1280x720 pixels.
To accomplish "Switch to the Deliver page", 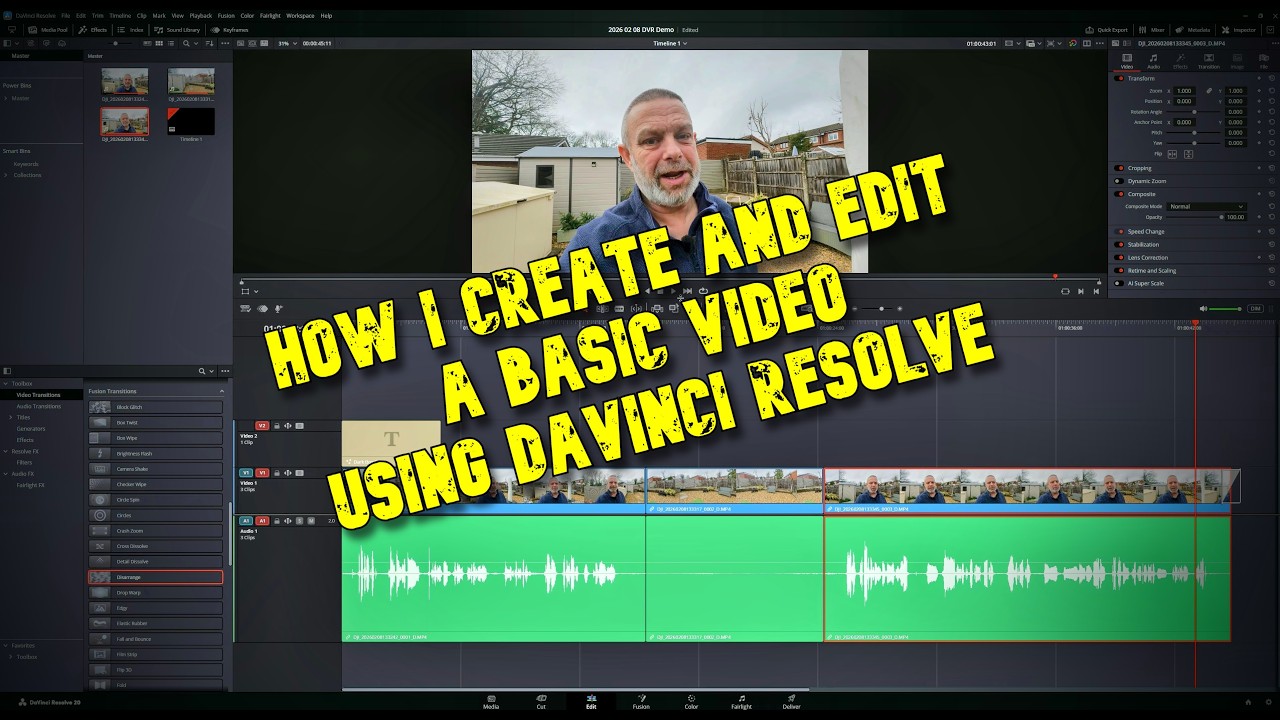I will coord(791,702).
